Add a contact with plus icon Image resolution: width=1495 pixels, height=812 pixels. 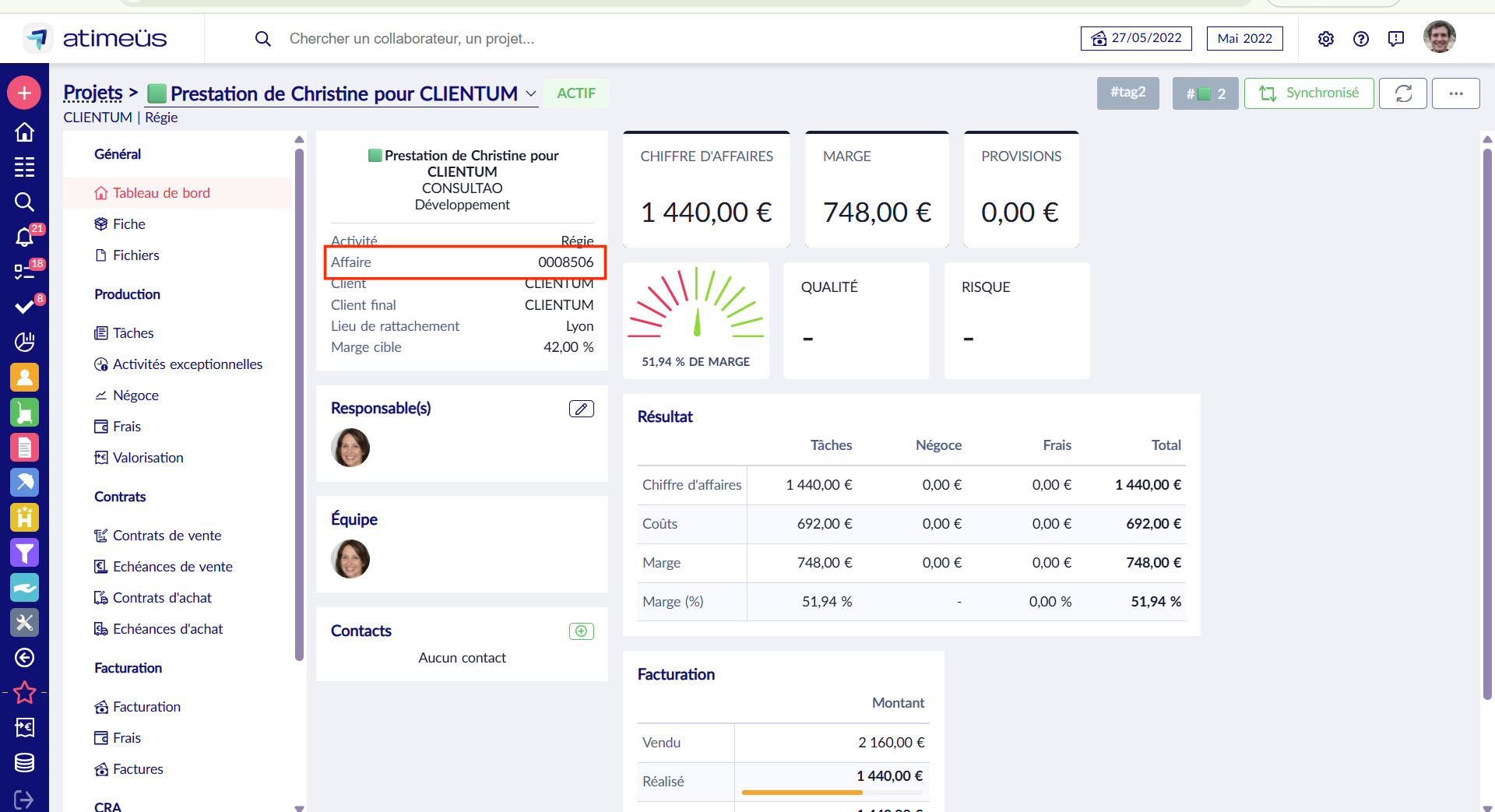[582, 631]
